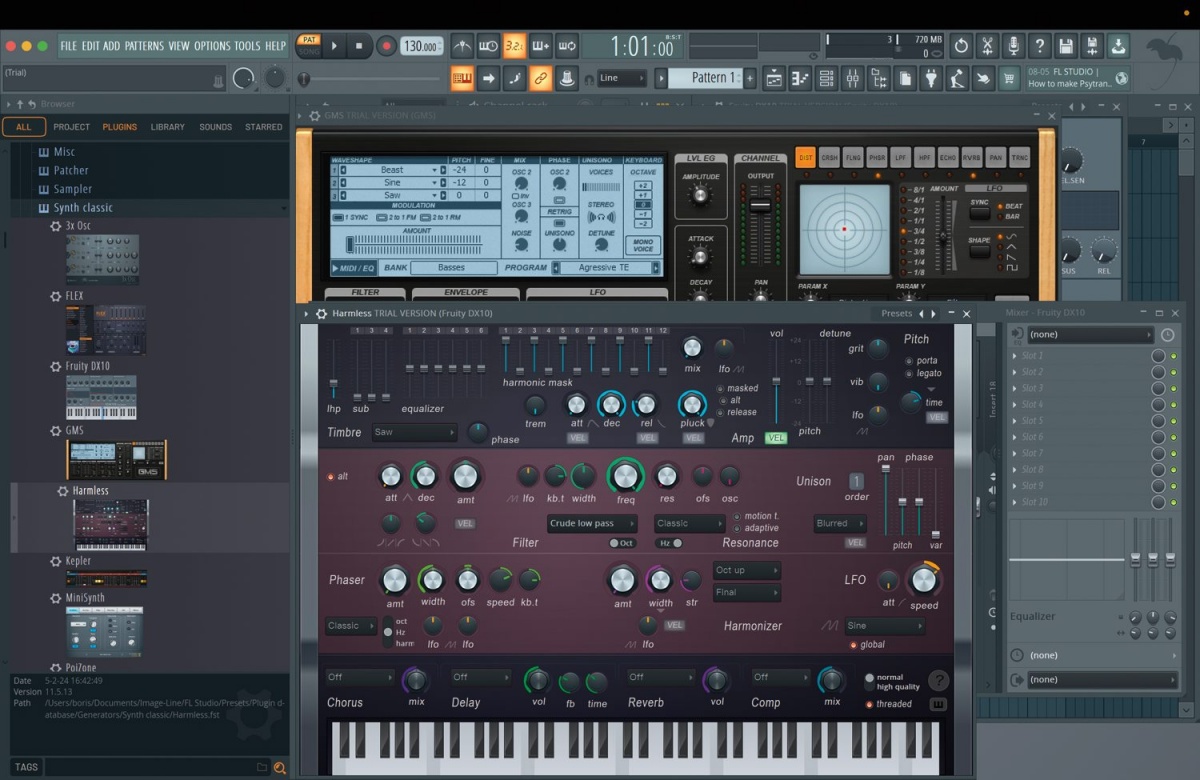Toggle the ECHO effect in GMS
This screenshot has width=1200, height=780.
click(948, 158)
